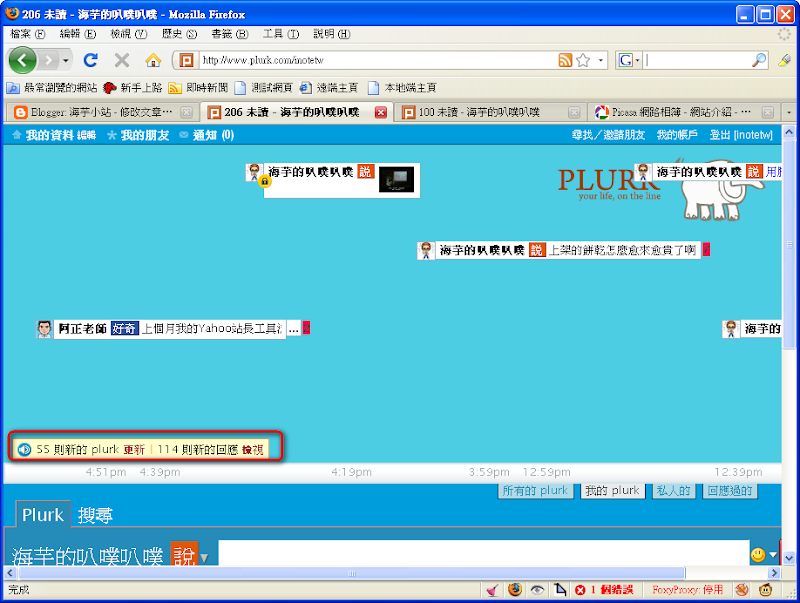Toggle the sound speaker icon in notification bar
Image resolution: width=800 pixels, height=603 pixels.
24,449
